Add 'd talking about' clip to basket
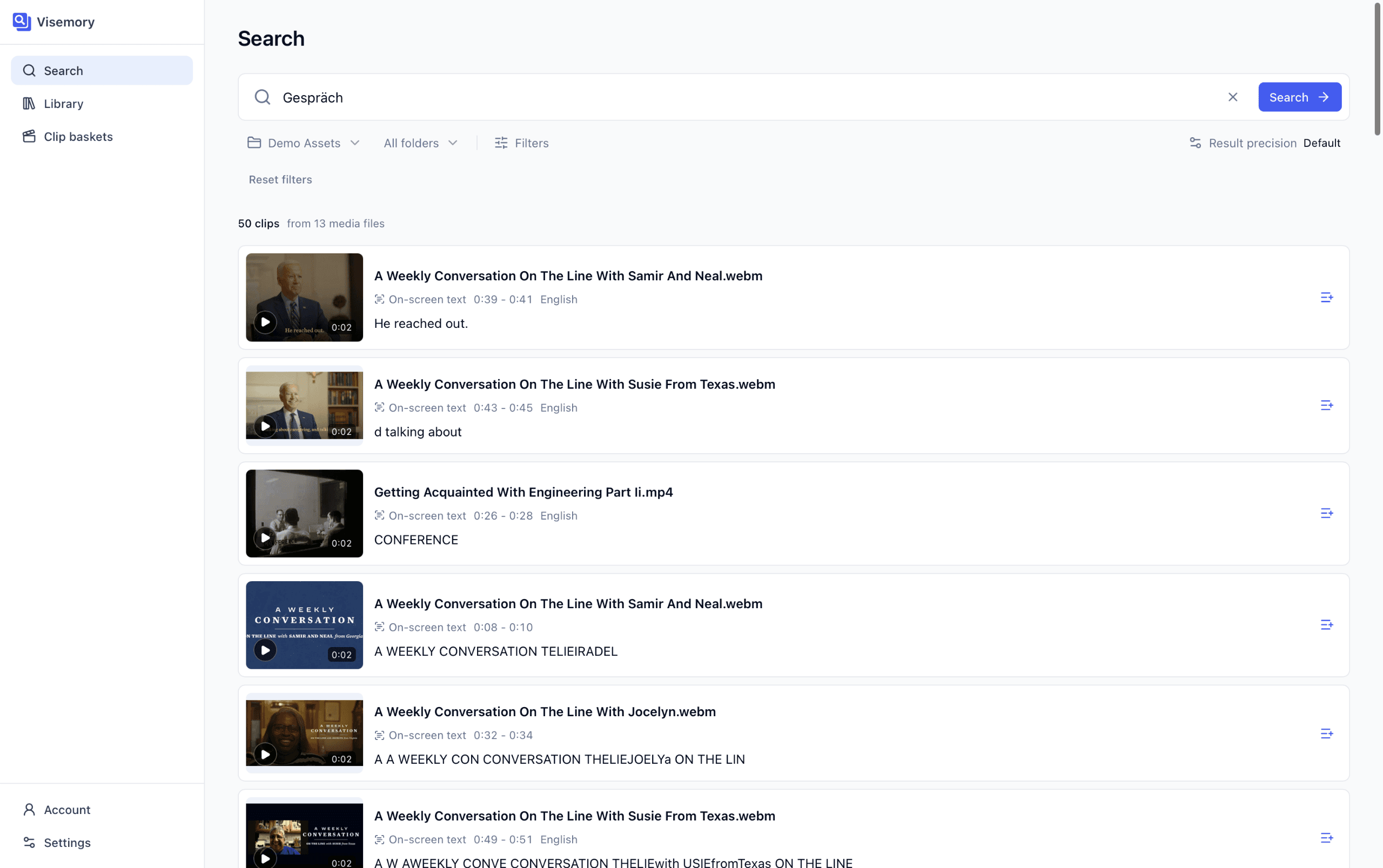Viewport: 1383px width, 868px height. pos(1326,405)
